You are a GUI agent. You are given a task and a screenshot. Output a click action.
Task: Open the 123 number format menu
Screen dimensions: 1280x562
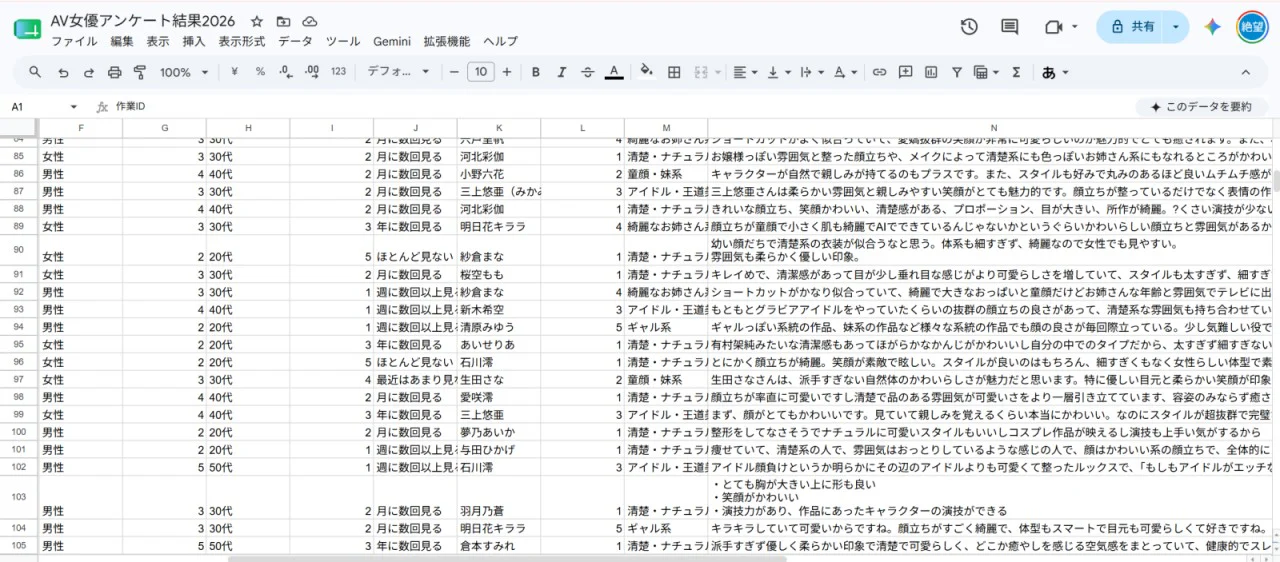pyautogui.click(x=338, y=72)
